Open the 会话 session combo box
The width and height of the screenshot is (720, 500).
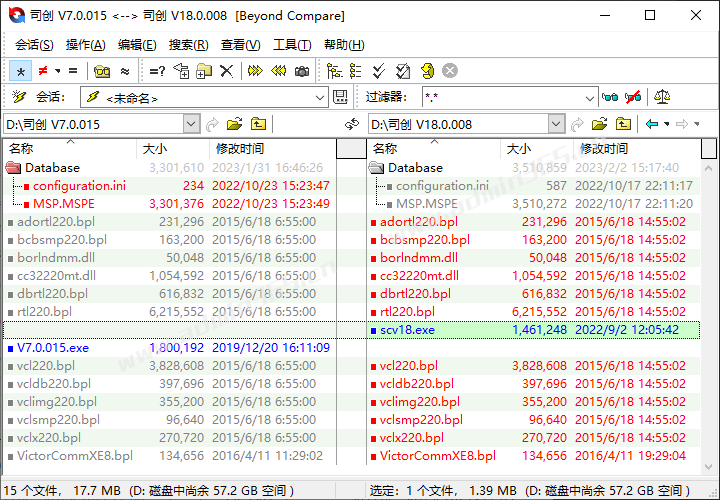[x=204, y=97]
